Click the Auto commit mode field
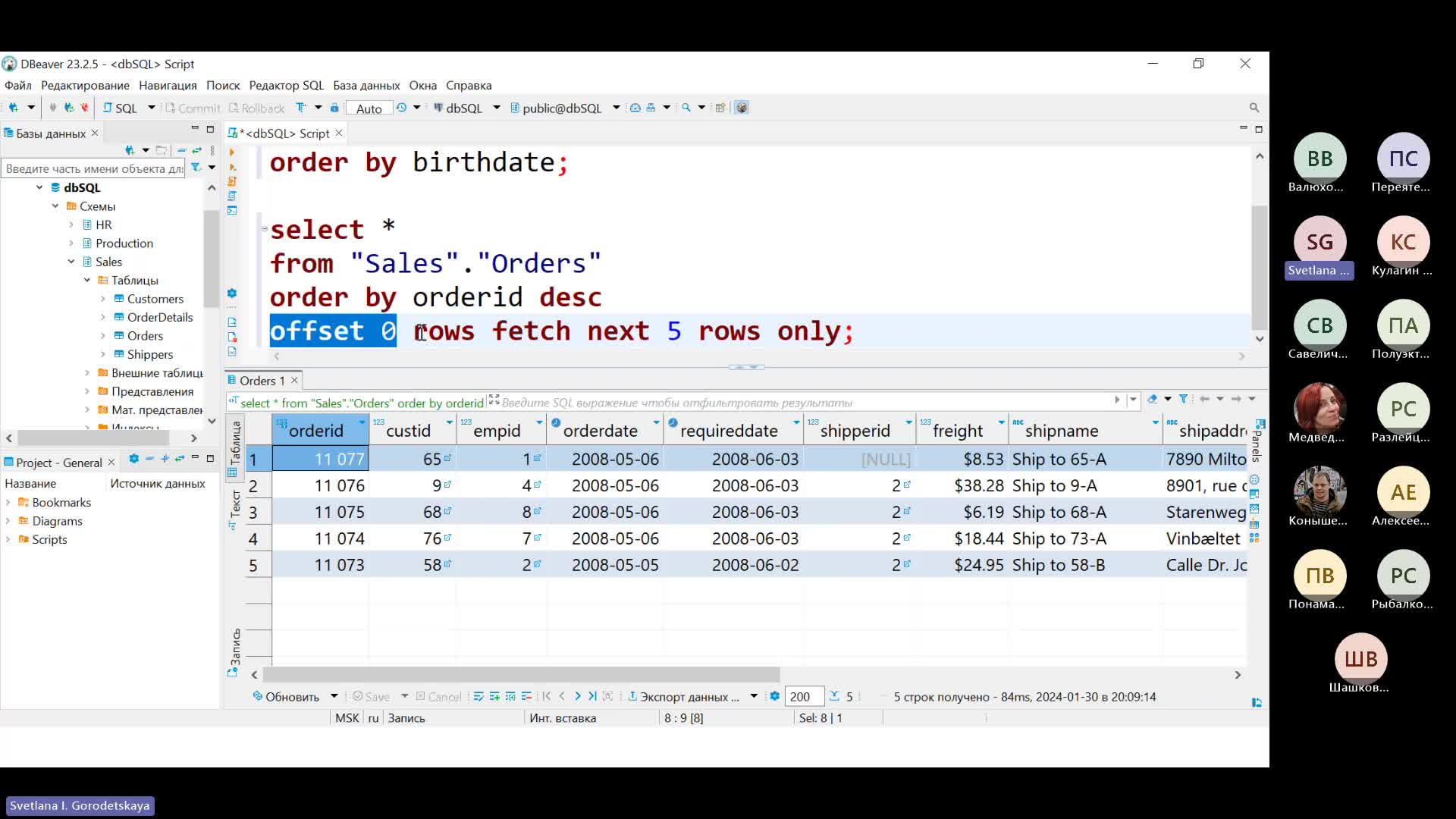The height and width of the screenshot is (819, 1456). 369,108
